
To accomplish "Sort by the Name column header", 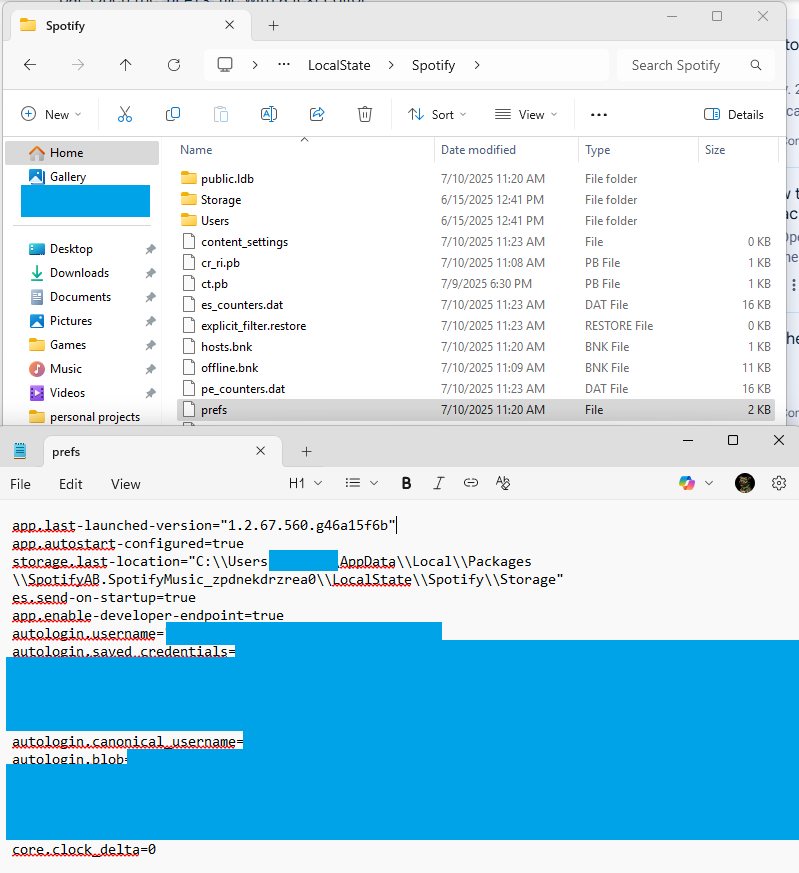I will click(305, 150).
